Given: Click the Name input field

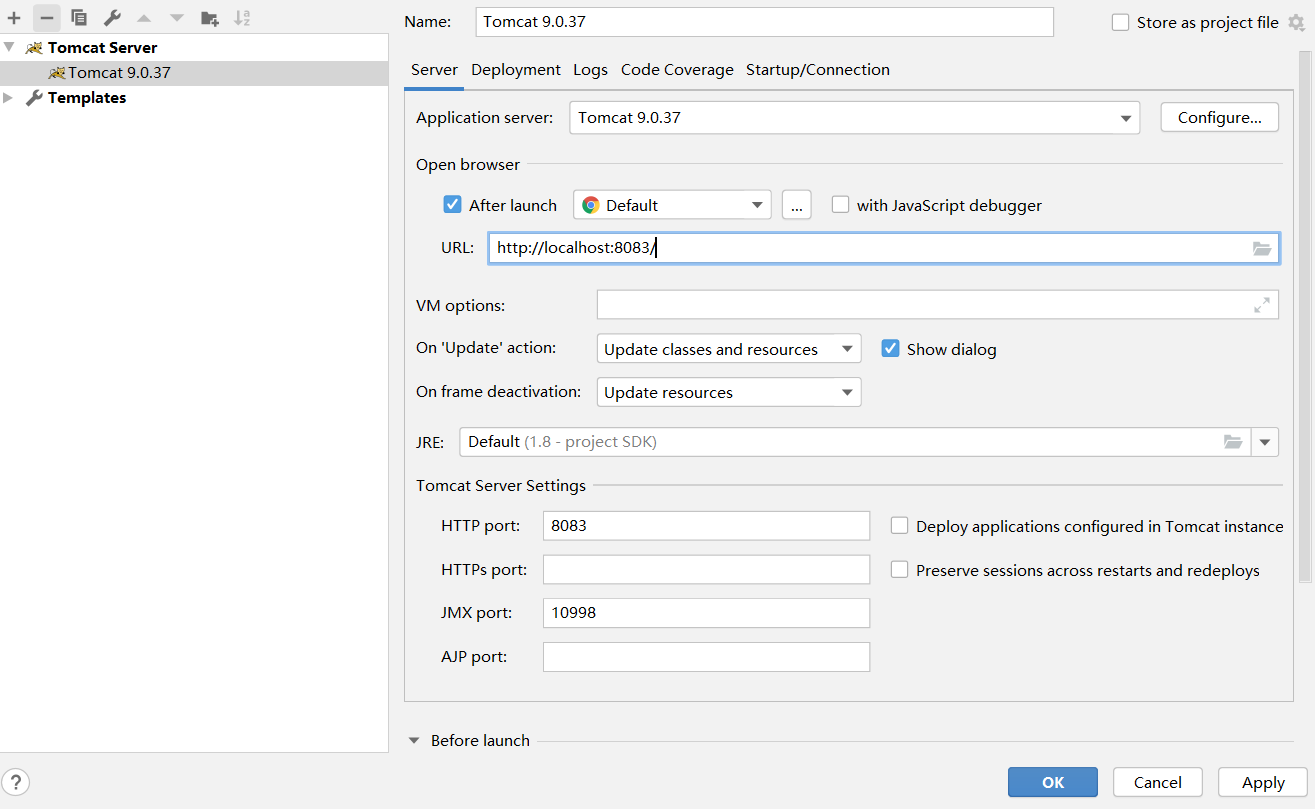Looking at the screenshot, I should (x=764, y=22).
